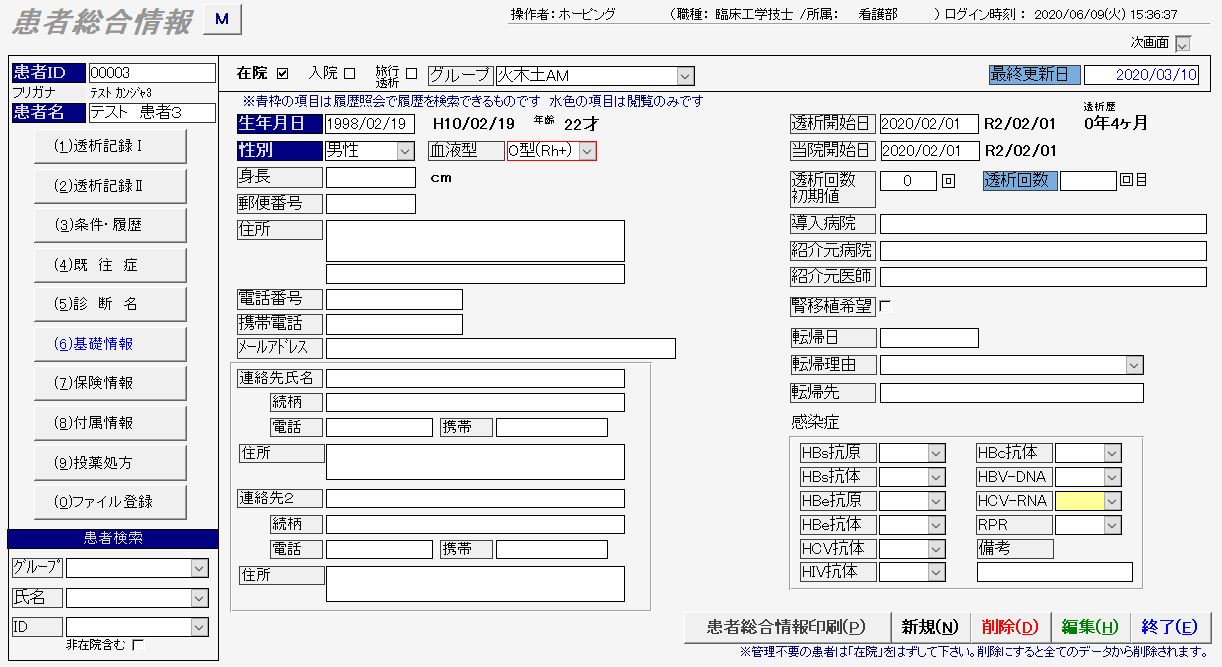Screen dimensions: 1222x667
Task: Expand the RPR dropdown
Action: click(x=1112, y=525)
